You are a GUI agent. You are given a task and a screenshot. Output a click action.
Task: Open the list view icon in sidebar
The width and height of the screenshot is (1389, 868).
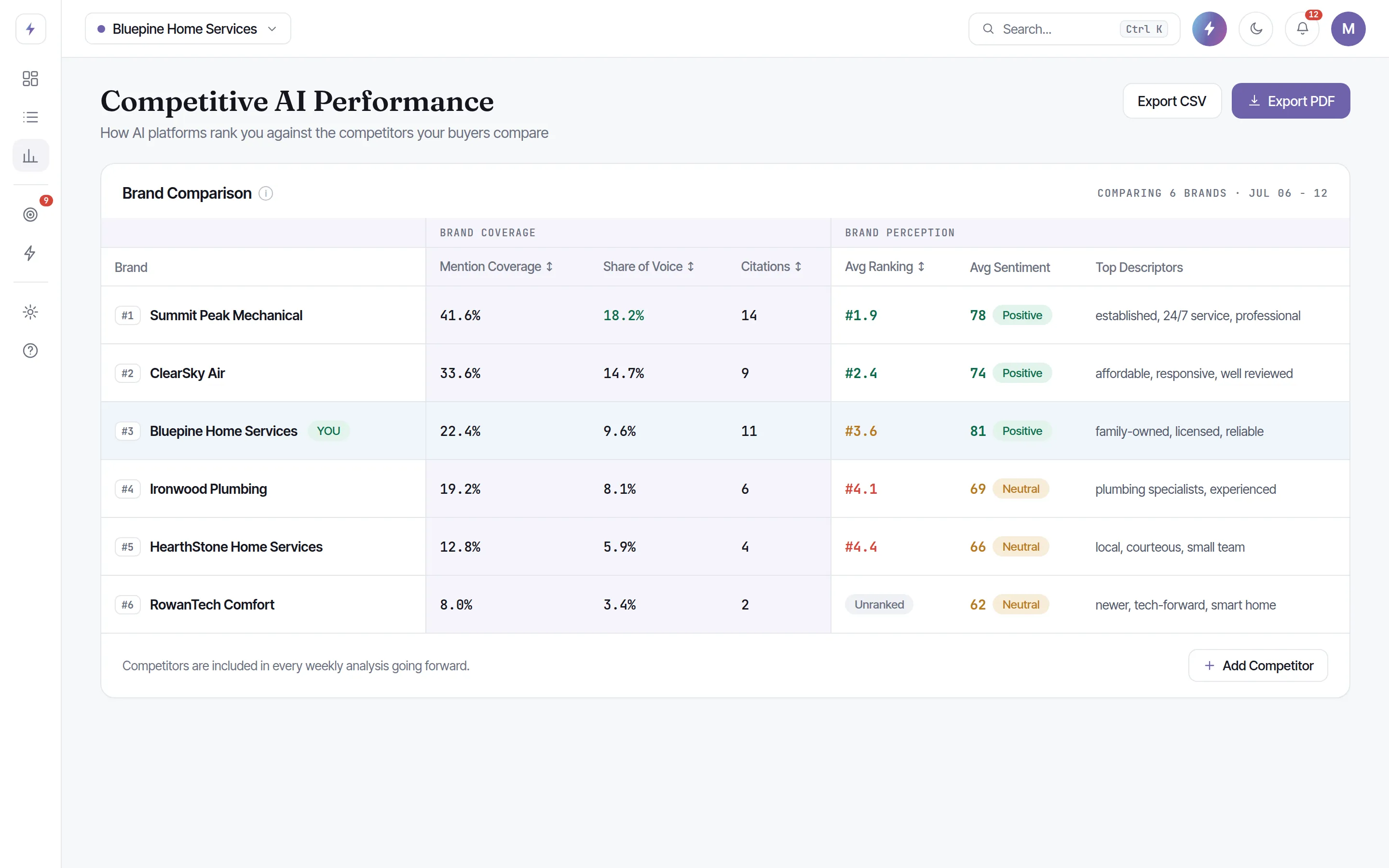click(x=30, y=117)
